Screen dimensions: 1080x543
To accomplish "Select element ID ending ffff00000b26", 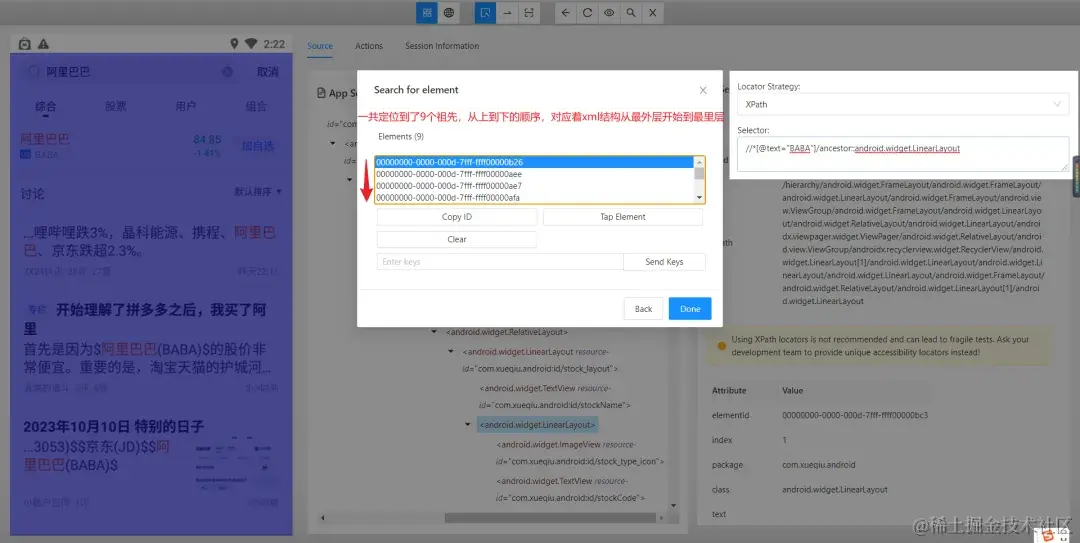I will (x=535, y=163).
